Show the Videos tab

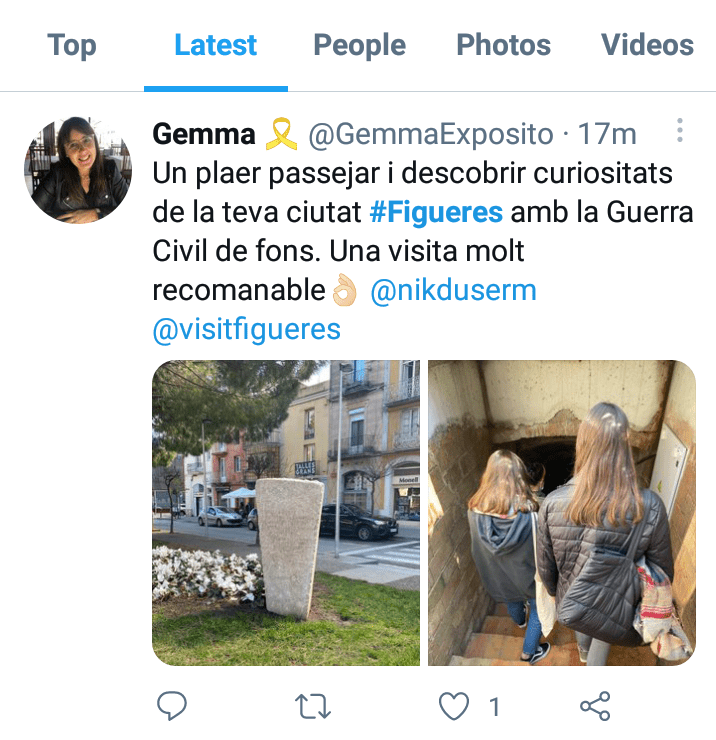648,45
